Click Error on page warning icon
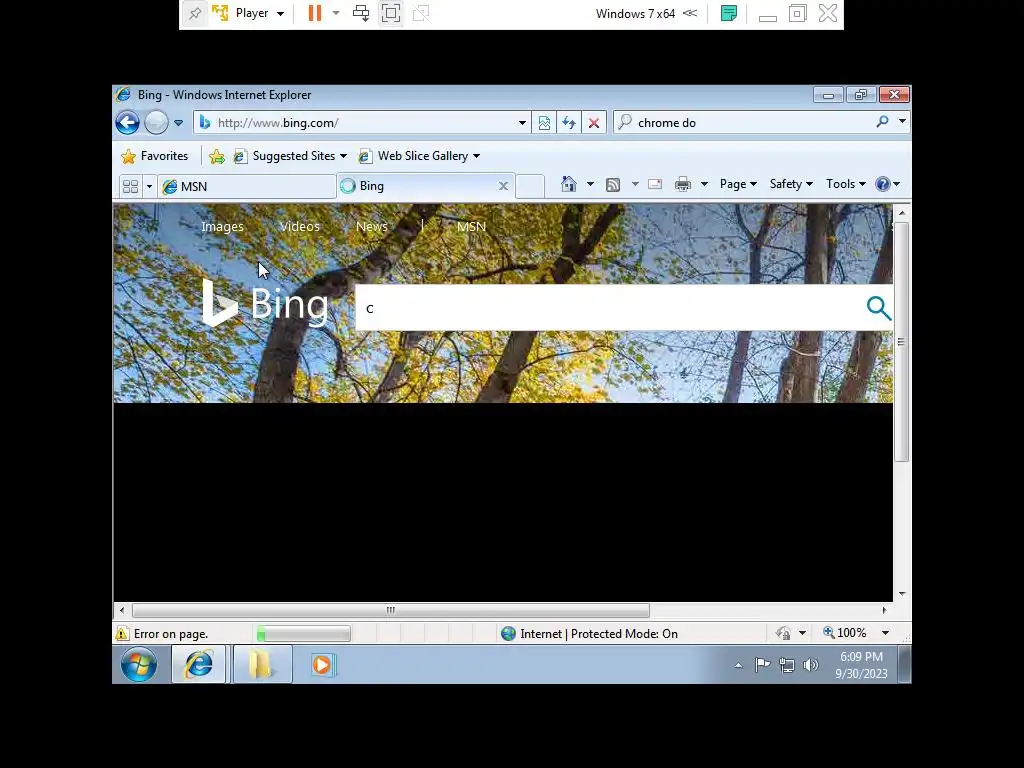 (122, 633)
